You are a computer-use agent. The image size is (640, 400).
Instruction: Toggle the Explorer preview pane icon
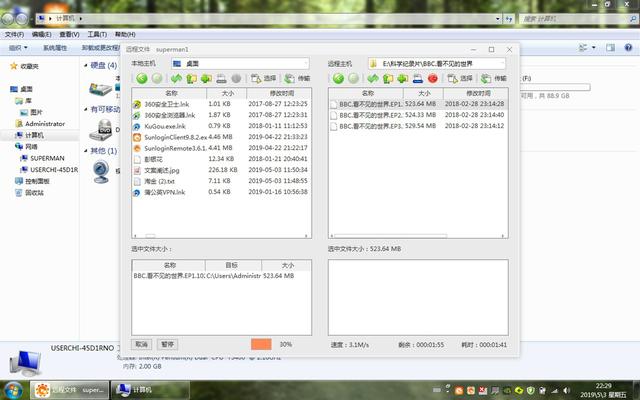pyautogui.click(x=611, y=48)
